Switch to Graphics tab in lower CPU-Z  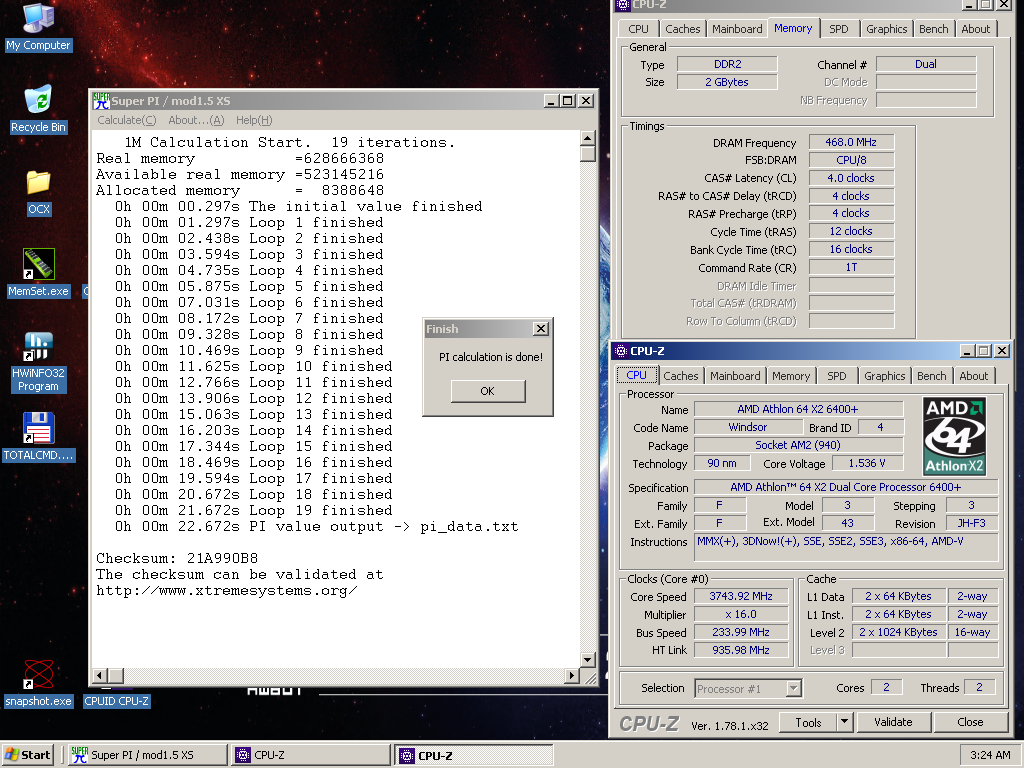[x=884, y=376]
